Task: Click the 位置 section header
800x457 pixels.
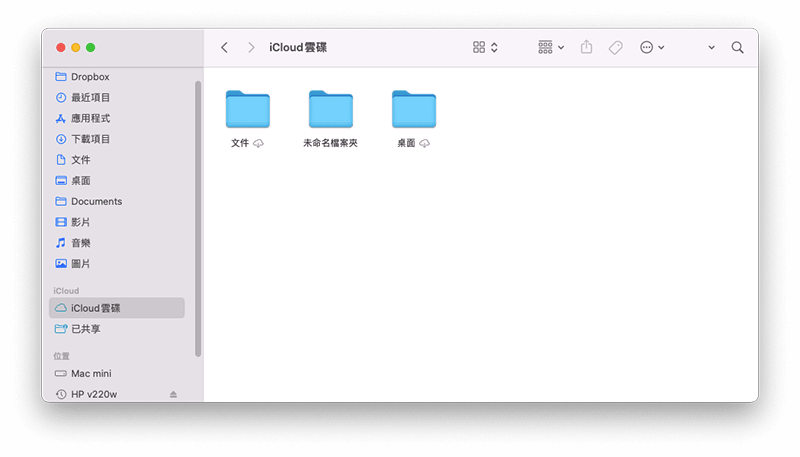Action: click(61, 356)
